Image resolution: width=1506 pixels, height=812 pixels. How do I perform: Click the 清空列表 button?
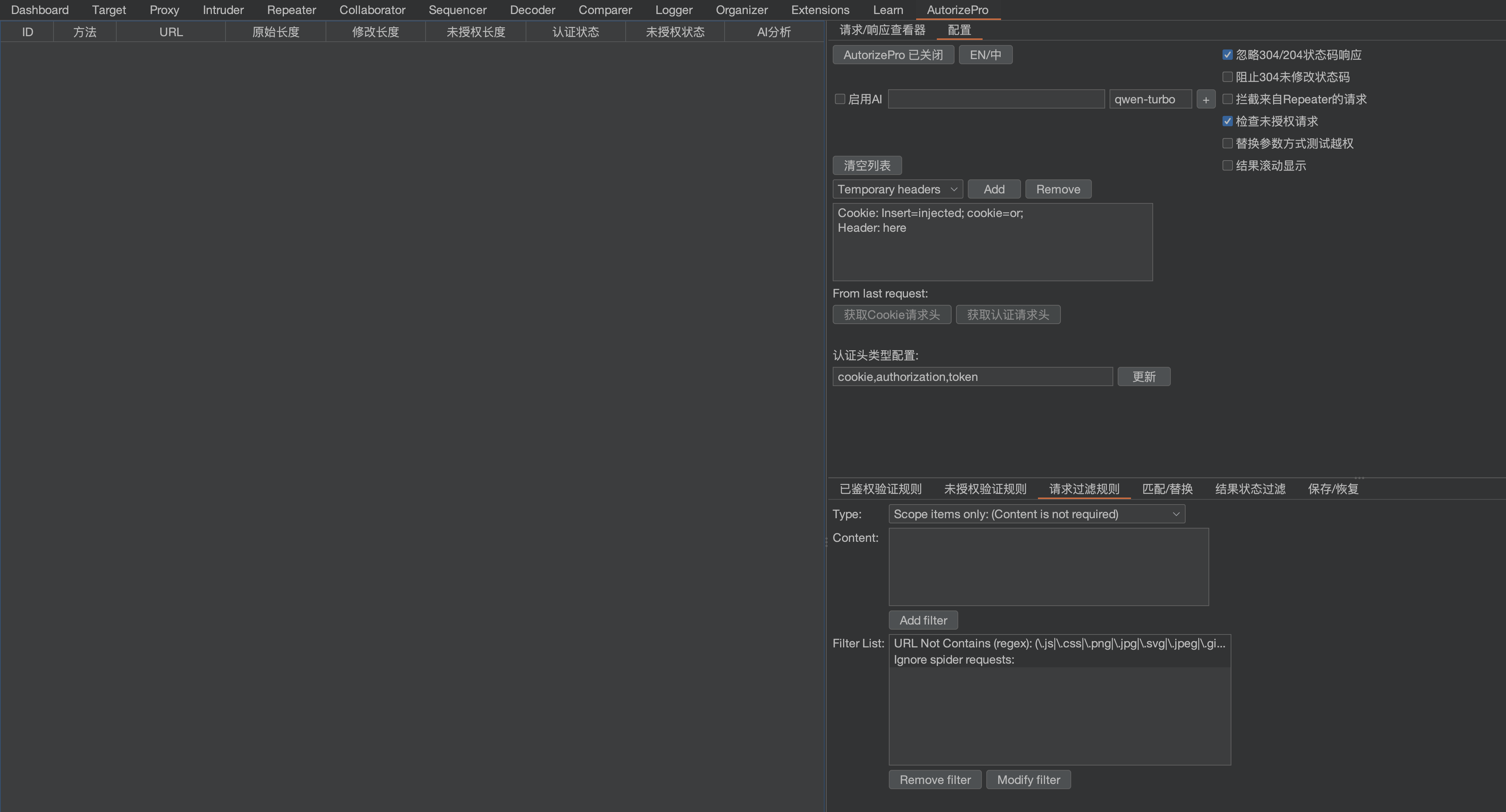[866, 166]
